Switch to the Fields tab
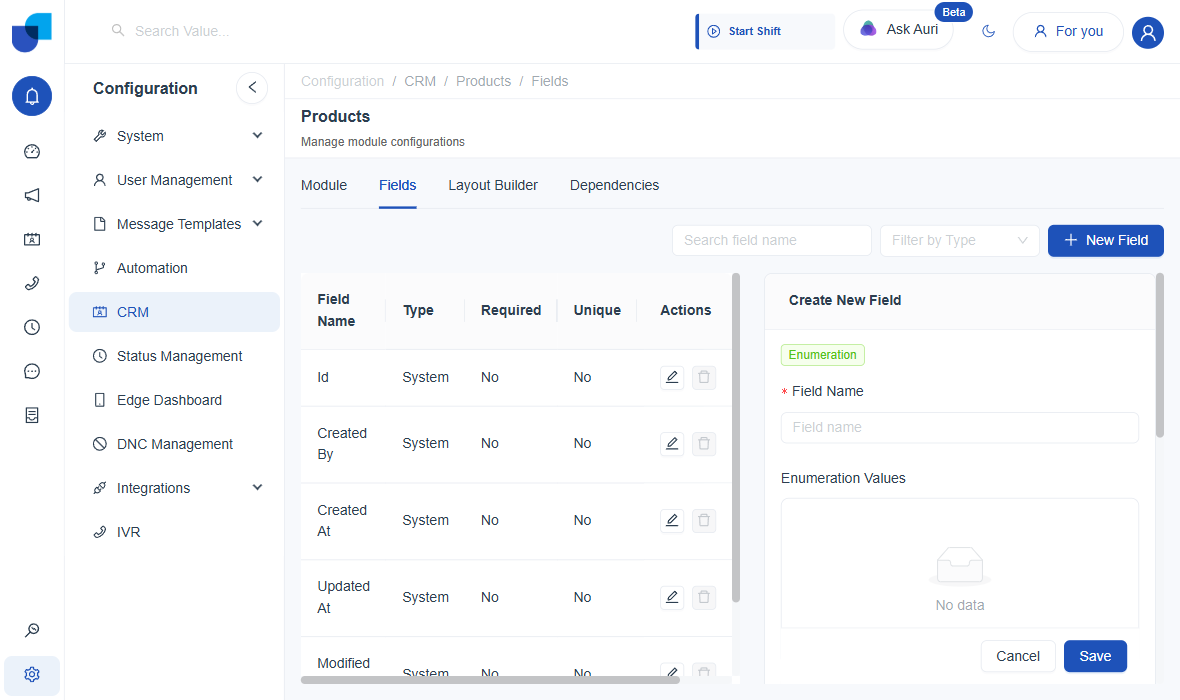Viewport: 1180px width, 700px height. [397, 185]
